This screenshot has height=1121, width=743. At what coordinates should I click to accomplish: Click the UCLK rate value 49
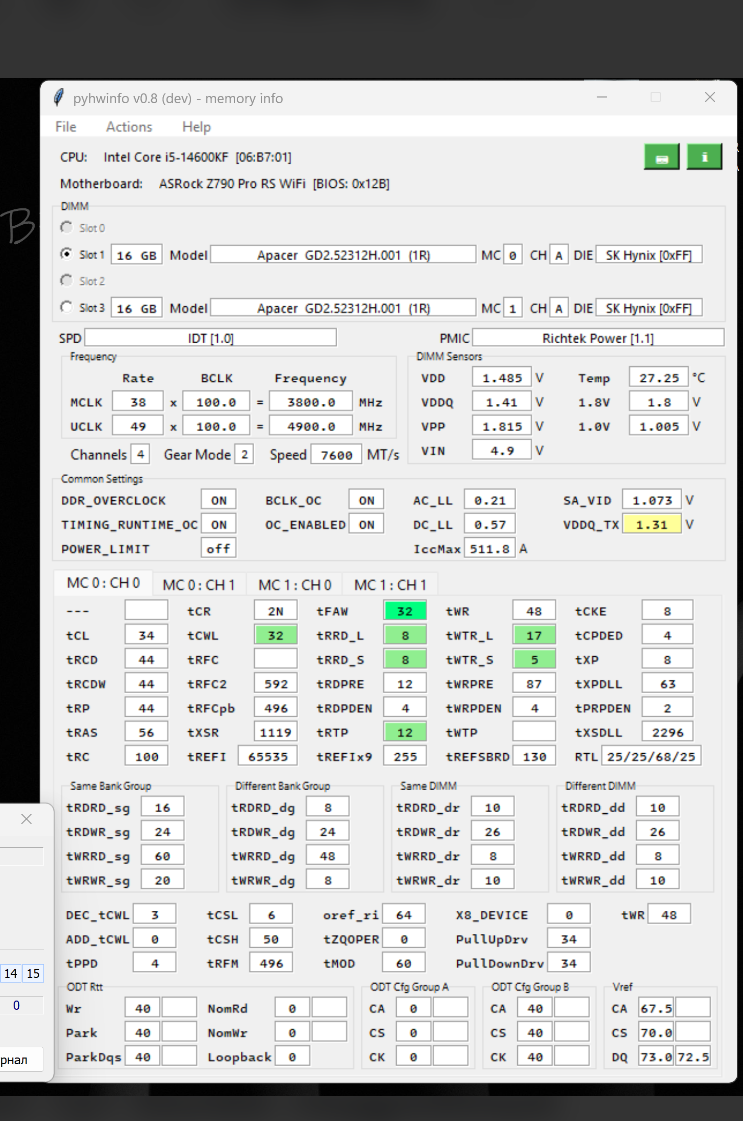138,427
